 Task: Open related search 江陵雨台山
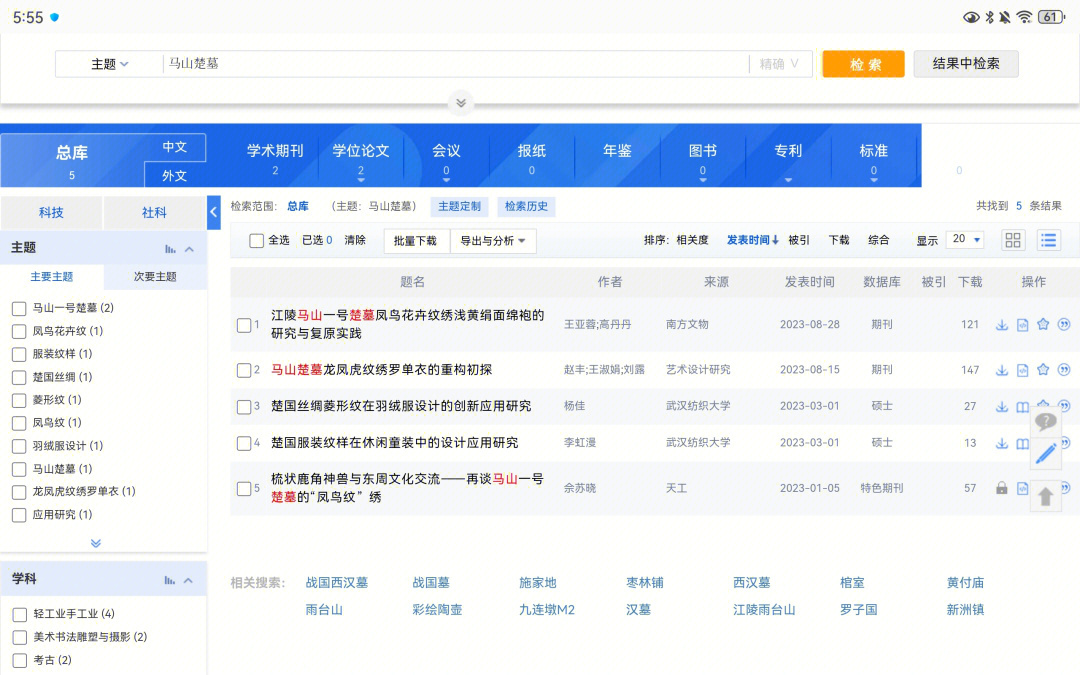pos(764,610)
